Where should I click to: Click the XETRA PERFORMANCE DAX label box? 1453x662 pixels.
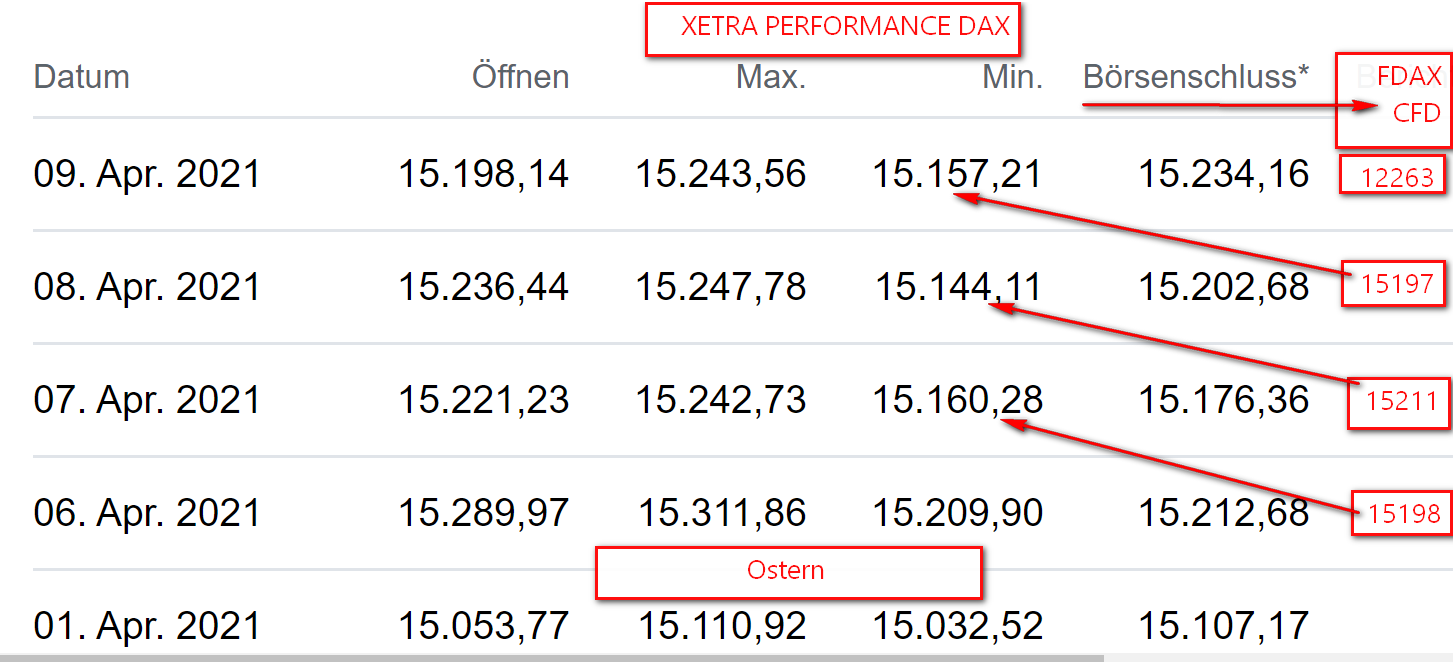[834, 29]
